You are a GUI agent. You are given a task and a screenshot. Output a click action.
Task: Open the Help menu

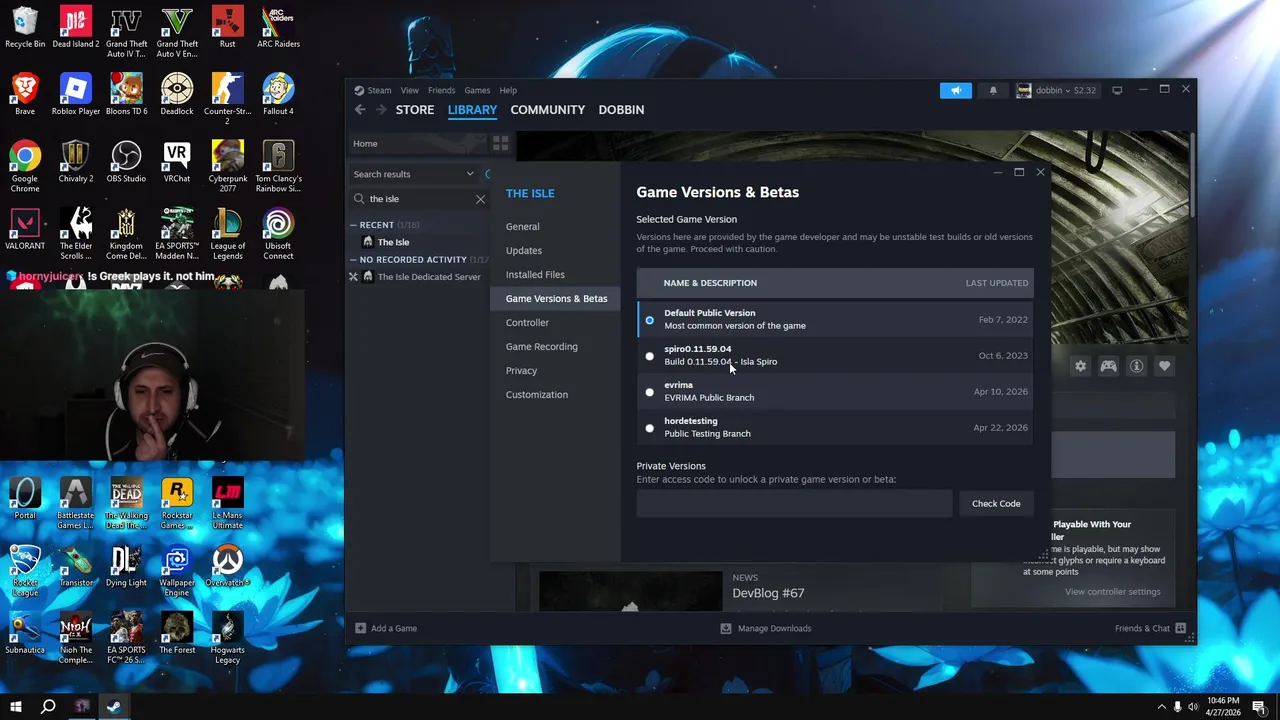(508, 90)
